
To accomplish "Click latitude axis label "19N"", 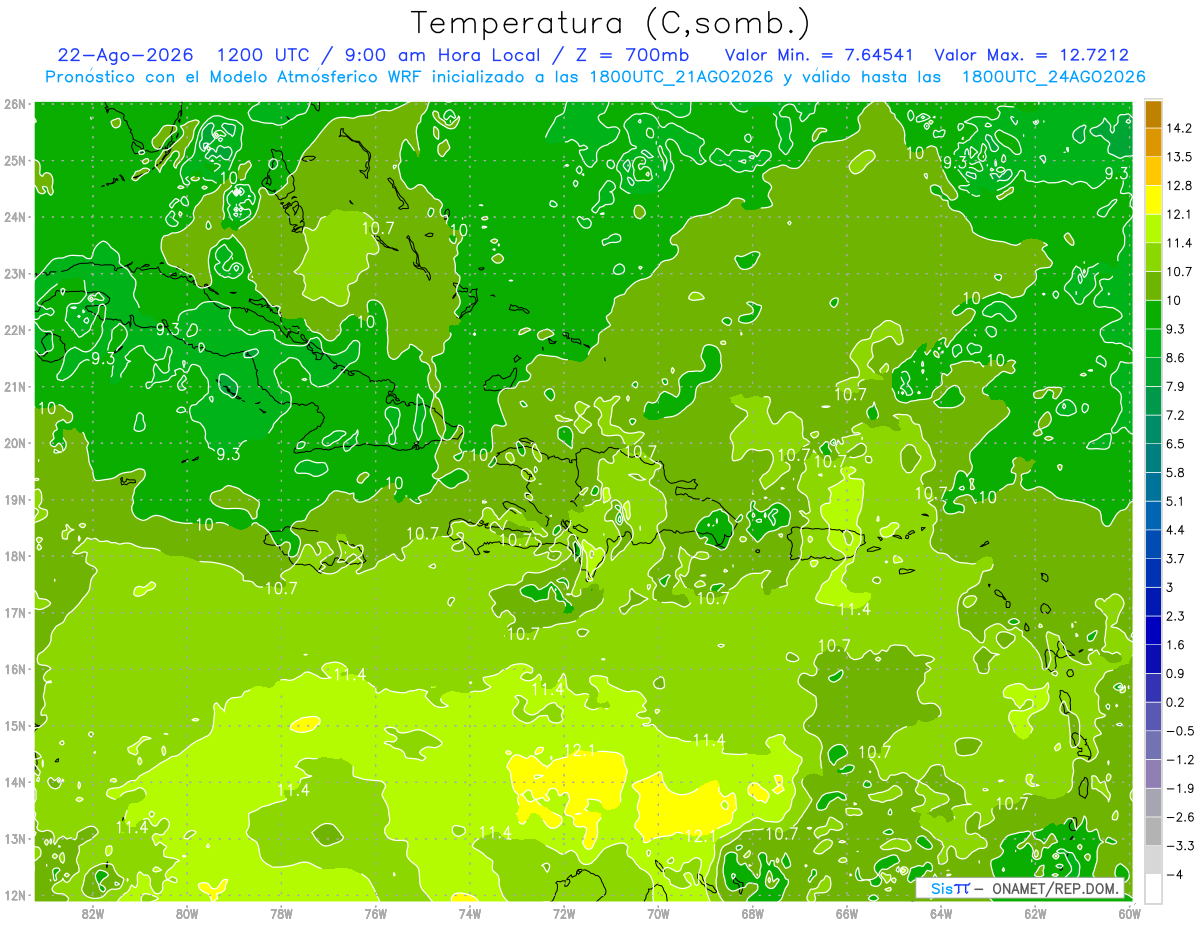I will pyautogui.click(x=15, y=500).
